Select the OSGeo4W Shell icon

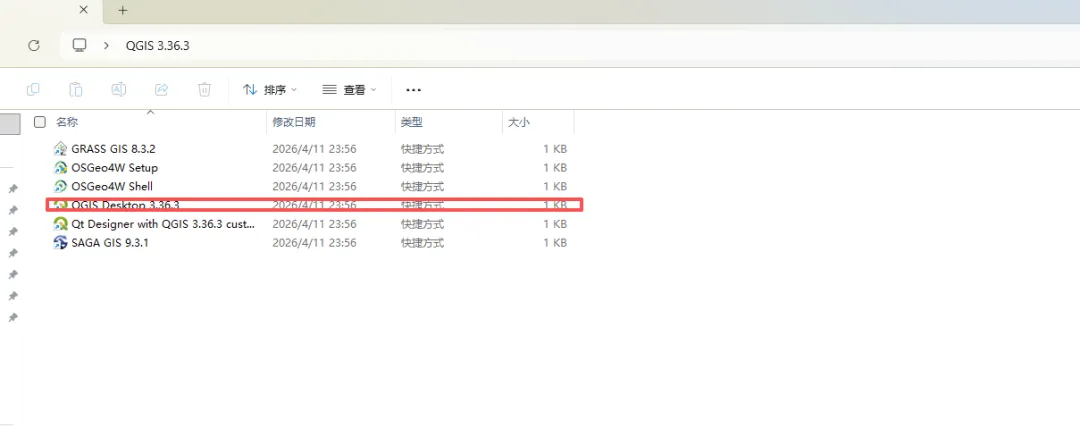(61, 186)
